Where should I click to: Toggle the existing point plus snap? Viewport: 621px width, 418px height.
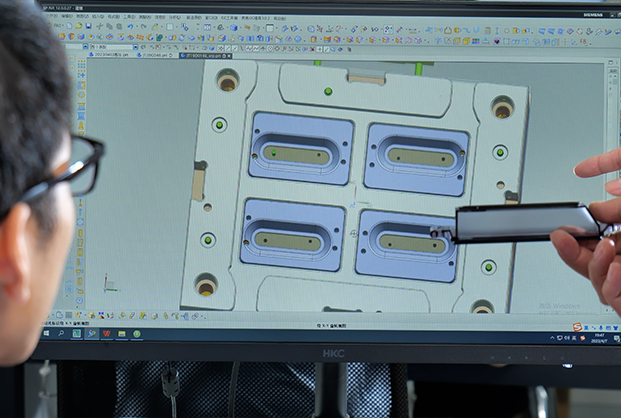pos(319,49)
